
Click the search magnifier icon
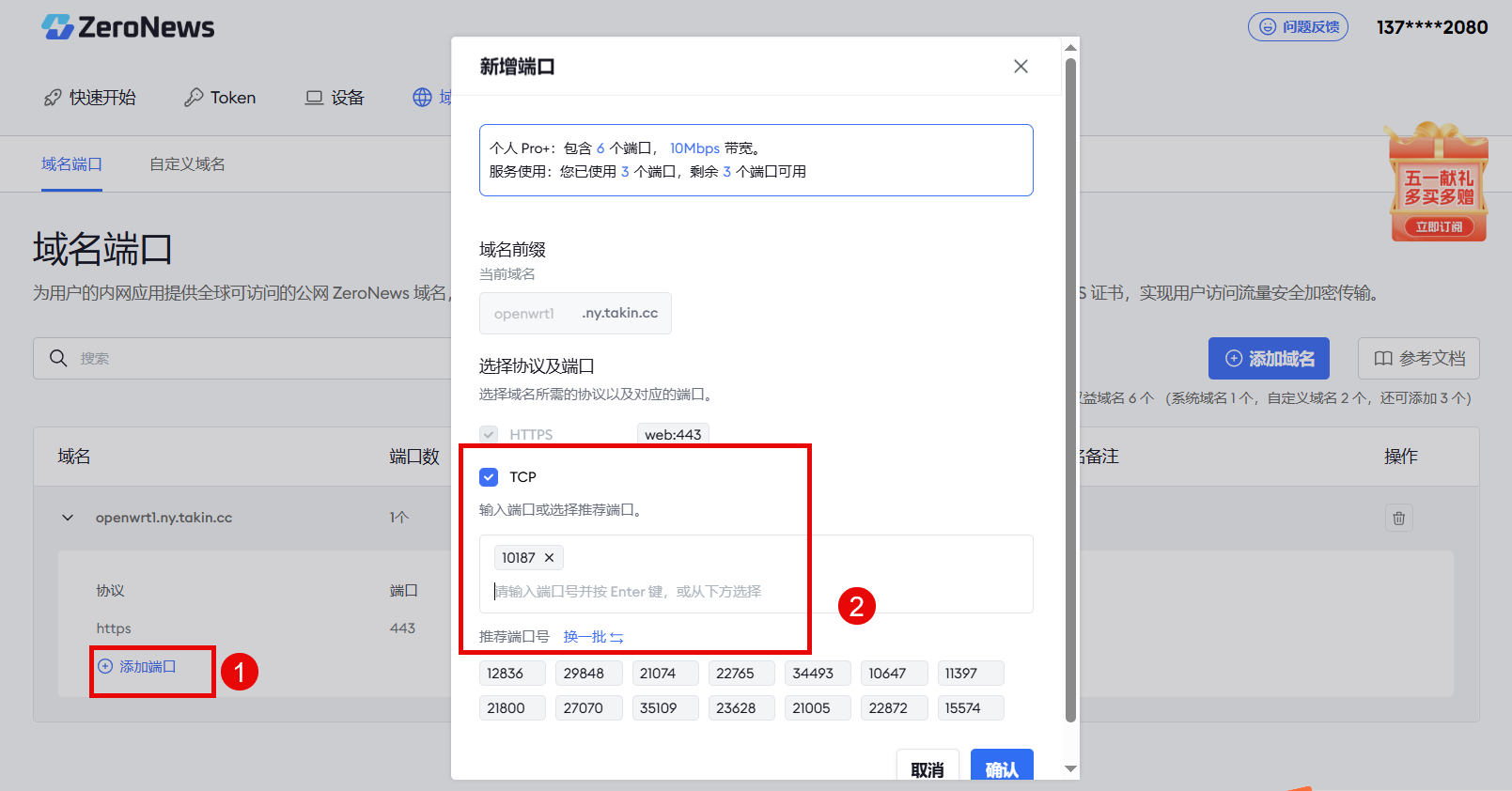pos(58,358)
